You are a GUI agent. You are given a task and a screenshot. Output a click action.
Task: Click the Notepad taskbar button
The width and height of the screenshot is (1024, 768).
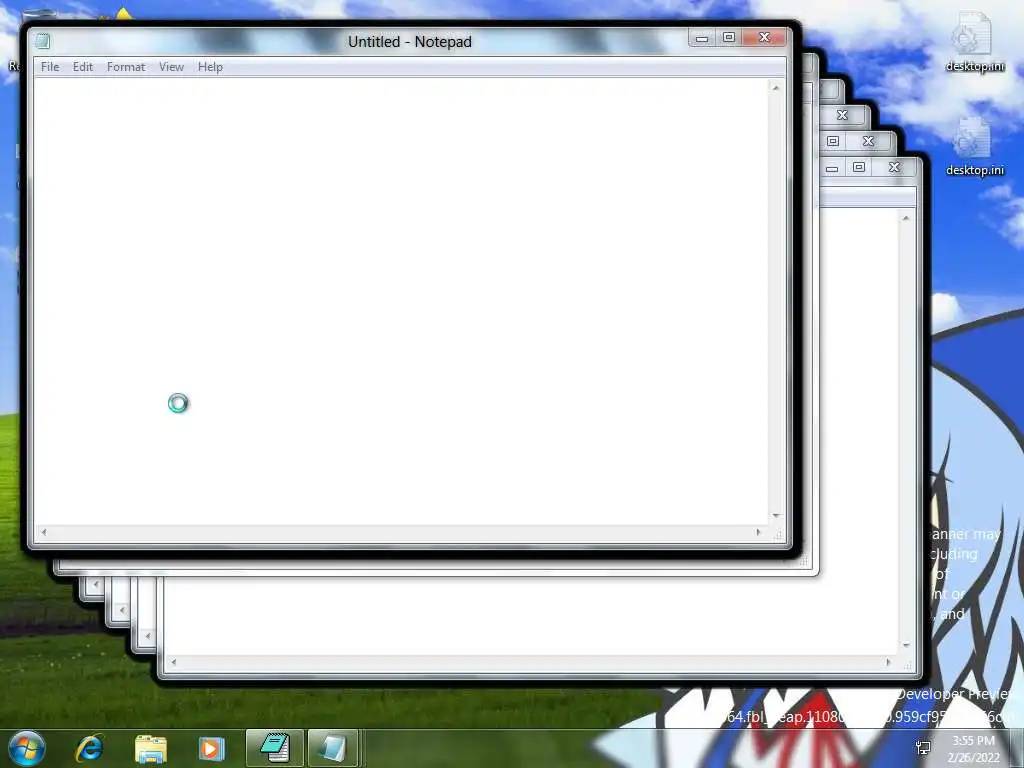coord(274,748)
